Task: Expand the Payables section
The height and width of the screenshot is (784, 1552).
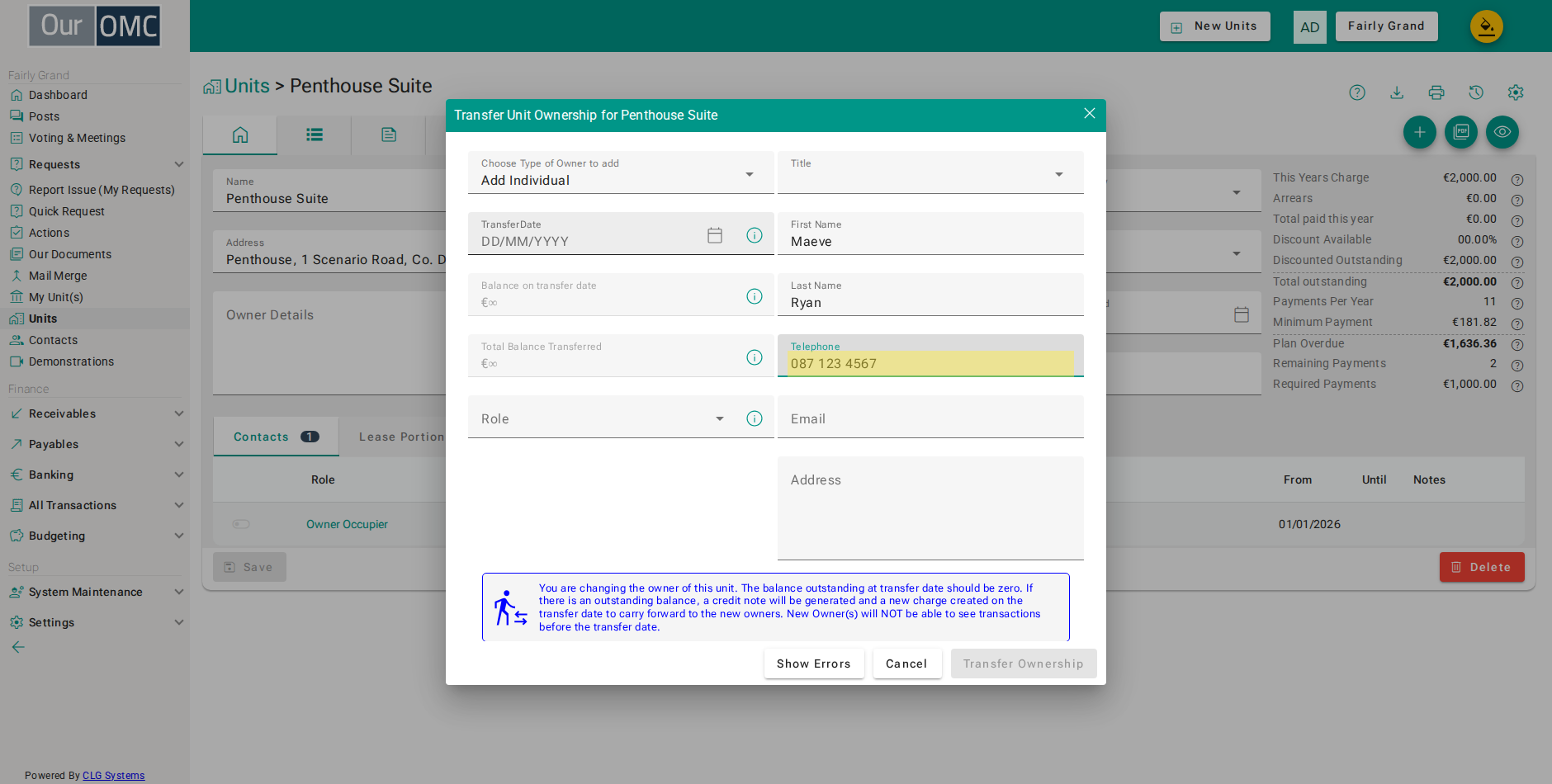Action: tap(96, 444)
